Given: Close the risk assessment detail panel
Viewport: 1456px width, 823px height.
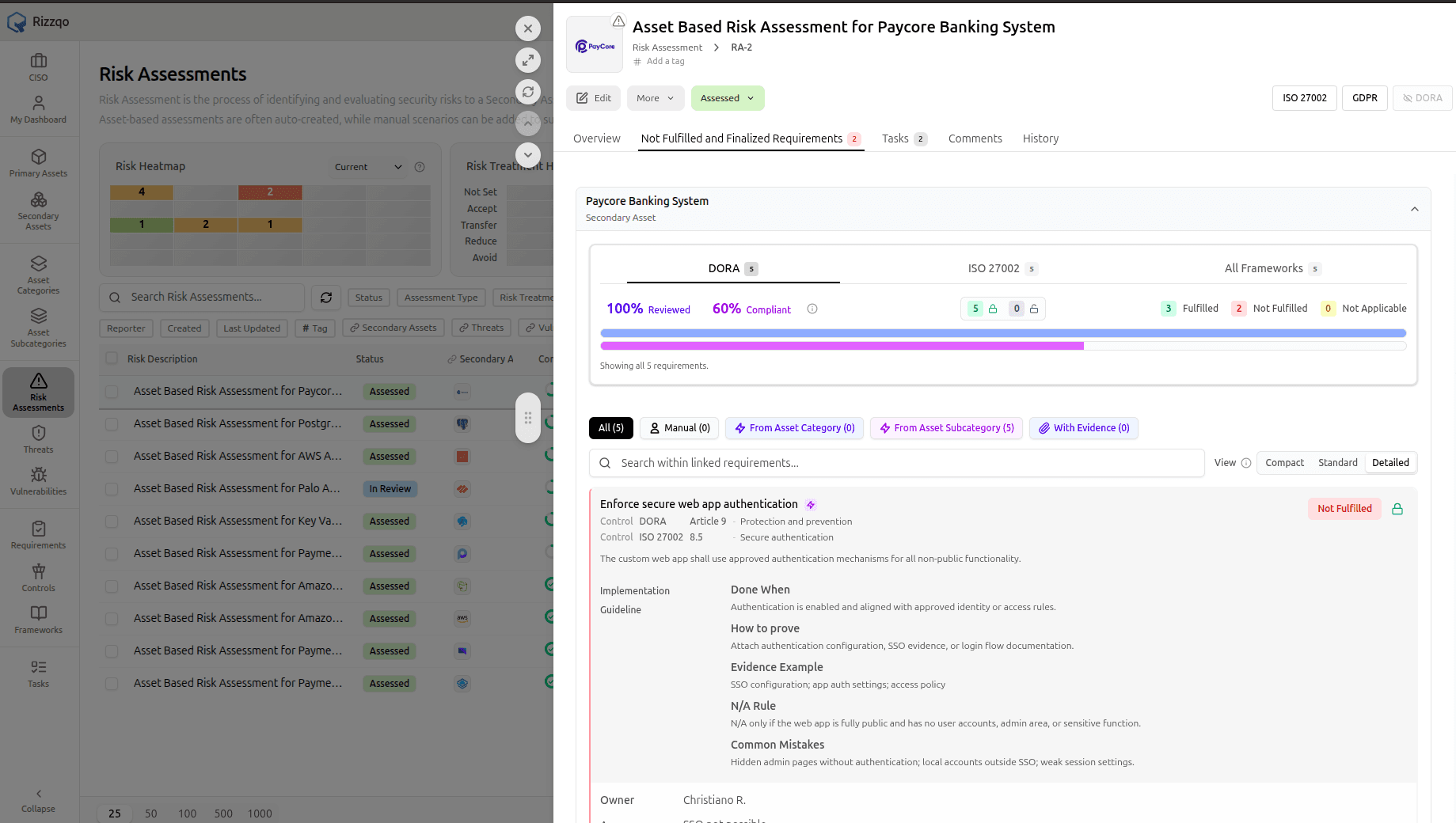Looking at the screenshot, I should click(528, 28).
